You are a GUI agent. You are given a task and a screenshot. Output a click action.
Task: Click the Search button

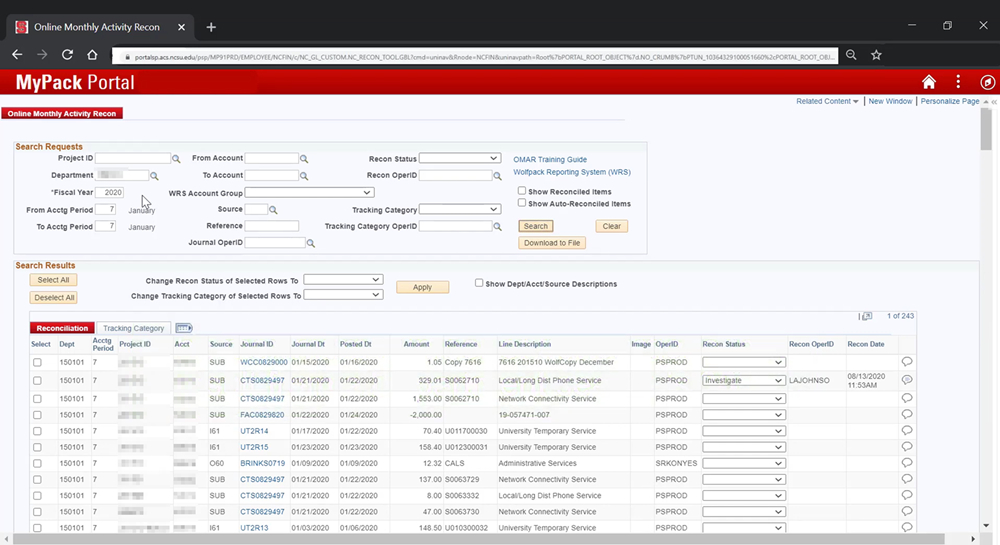point(536,226)
